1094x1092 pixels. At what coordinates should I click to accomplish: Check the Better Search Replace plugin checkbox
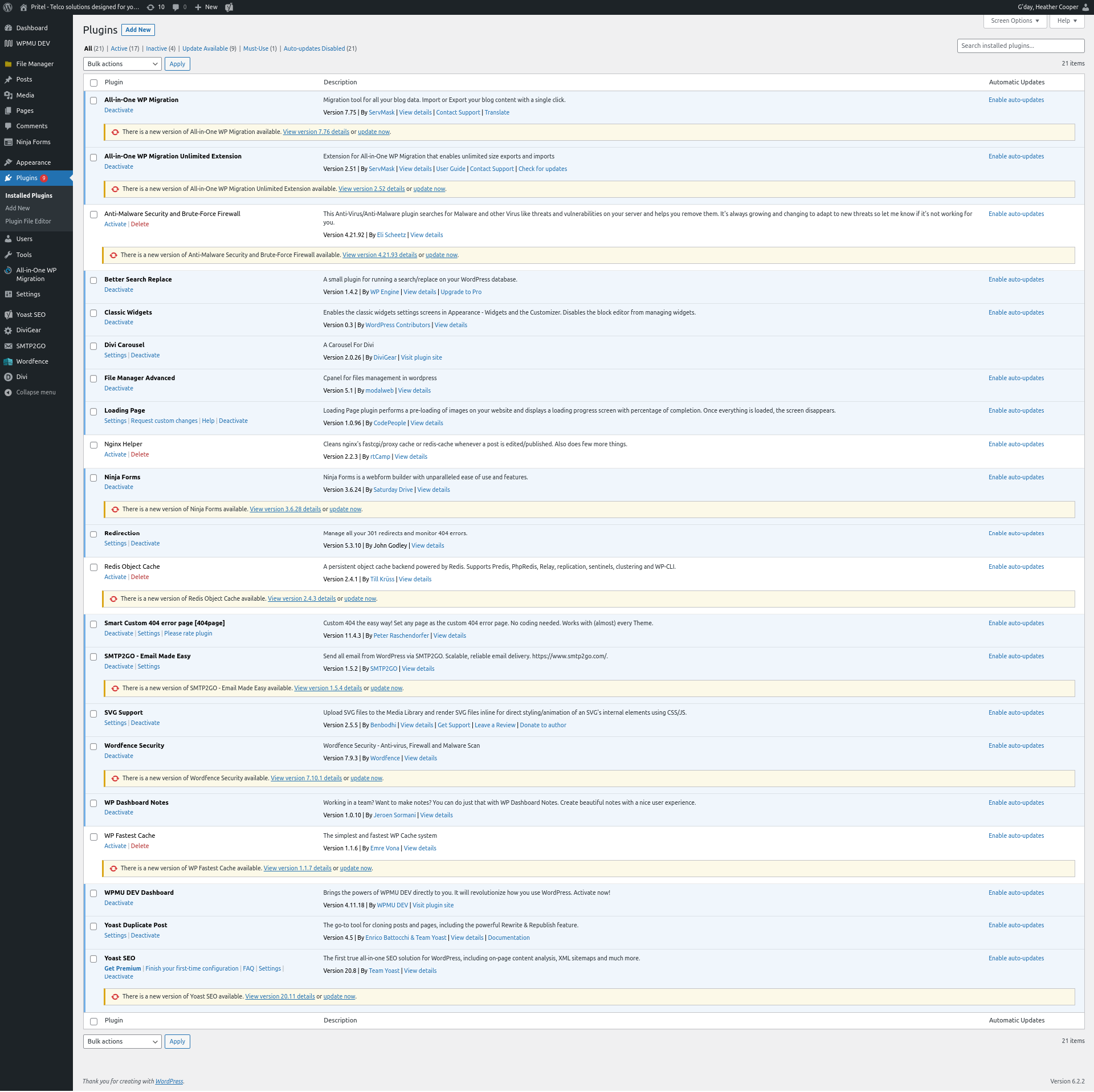click(93, 280)
